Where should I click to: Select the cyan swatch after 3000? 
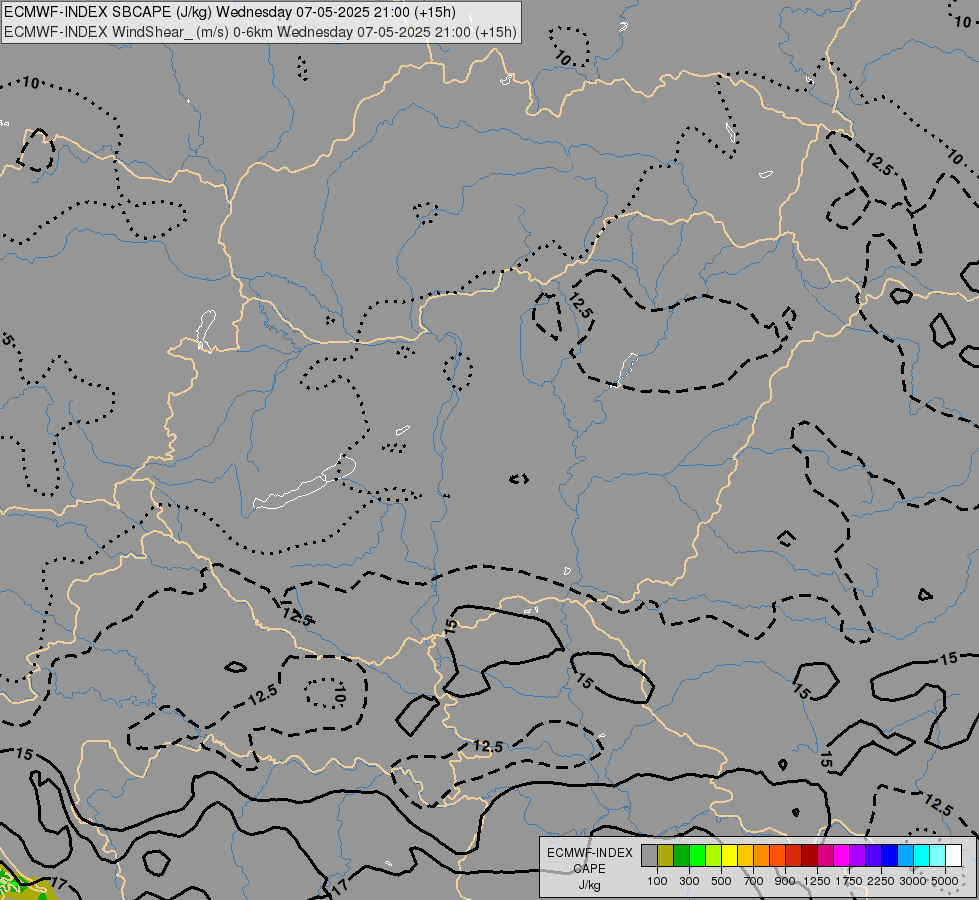point(922,855)
